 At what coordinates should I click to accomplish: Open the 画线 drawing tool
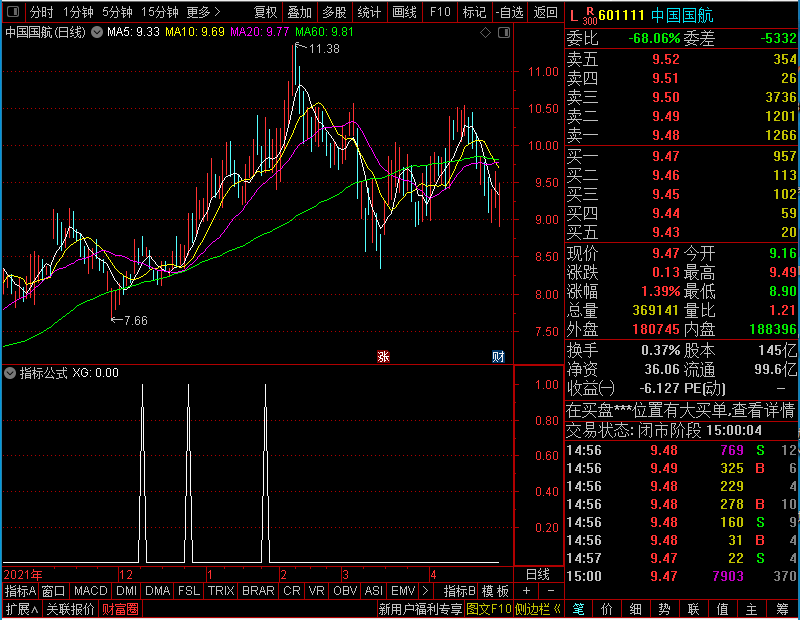tap(404, 12)
